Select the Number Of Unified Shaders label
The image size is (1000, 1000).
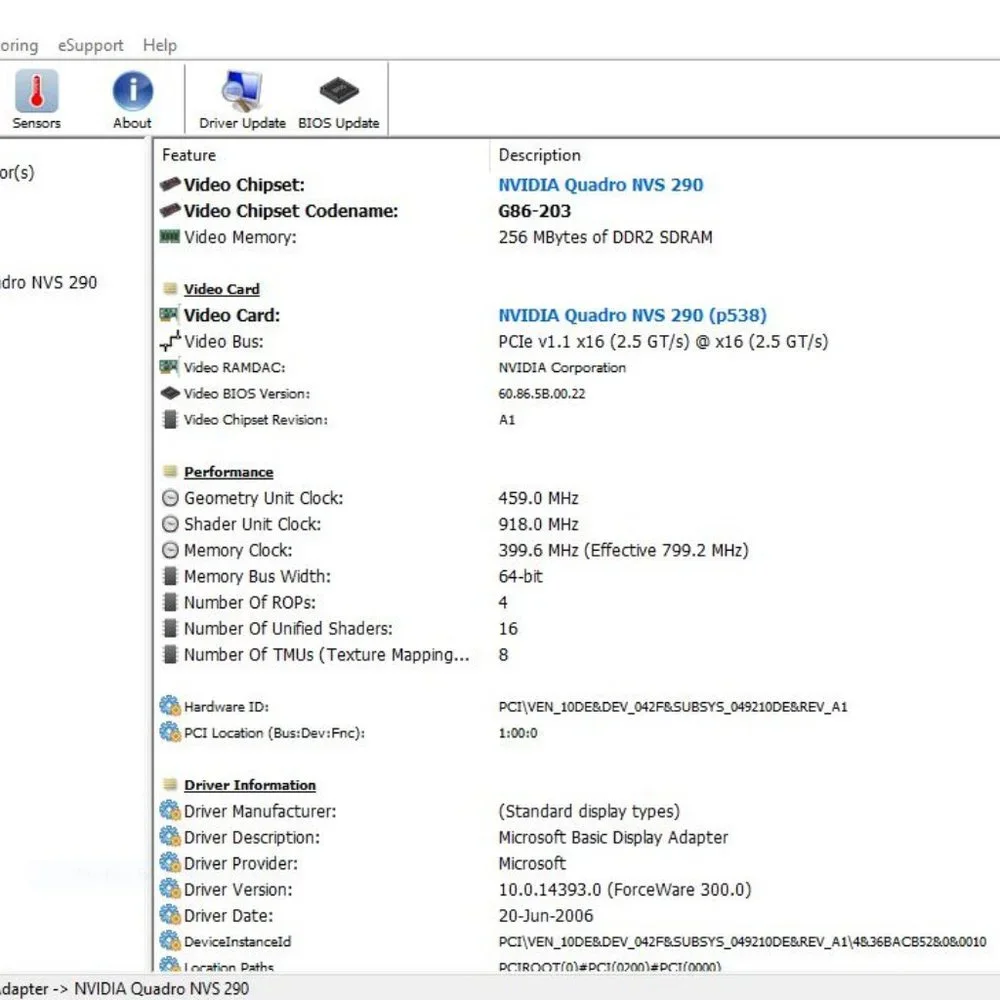coord(288,629)
